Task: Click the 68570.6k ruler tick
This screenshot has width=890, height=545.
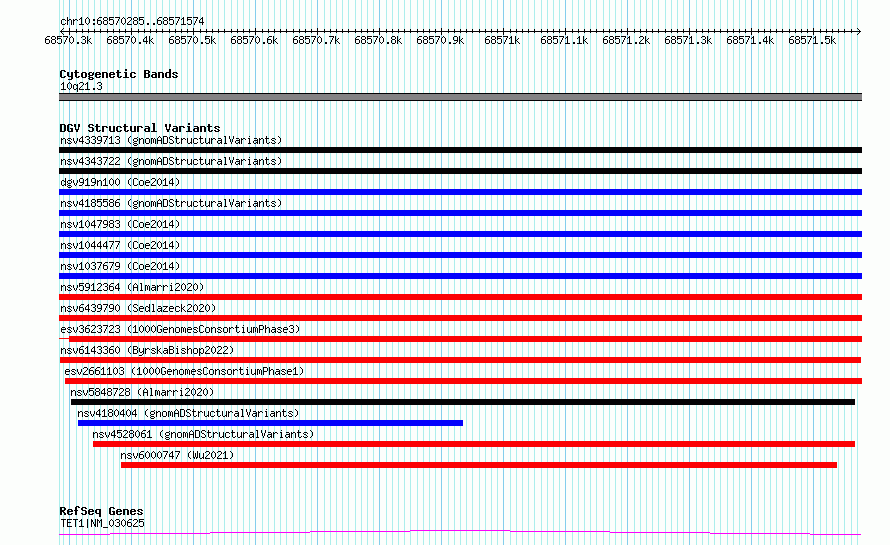Action: (254, 40)
